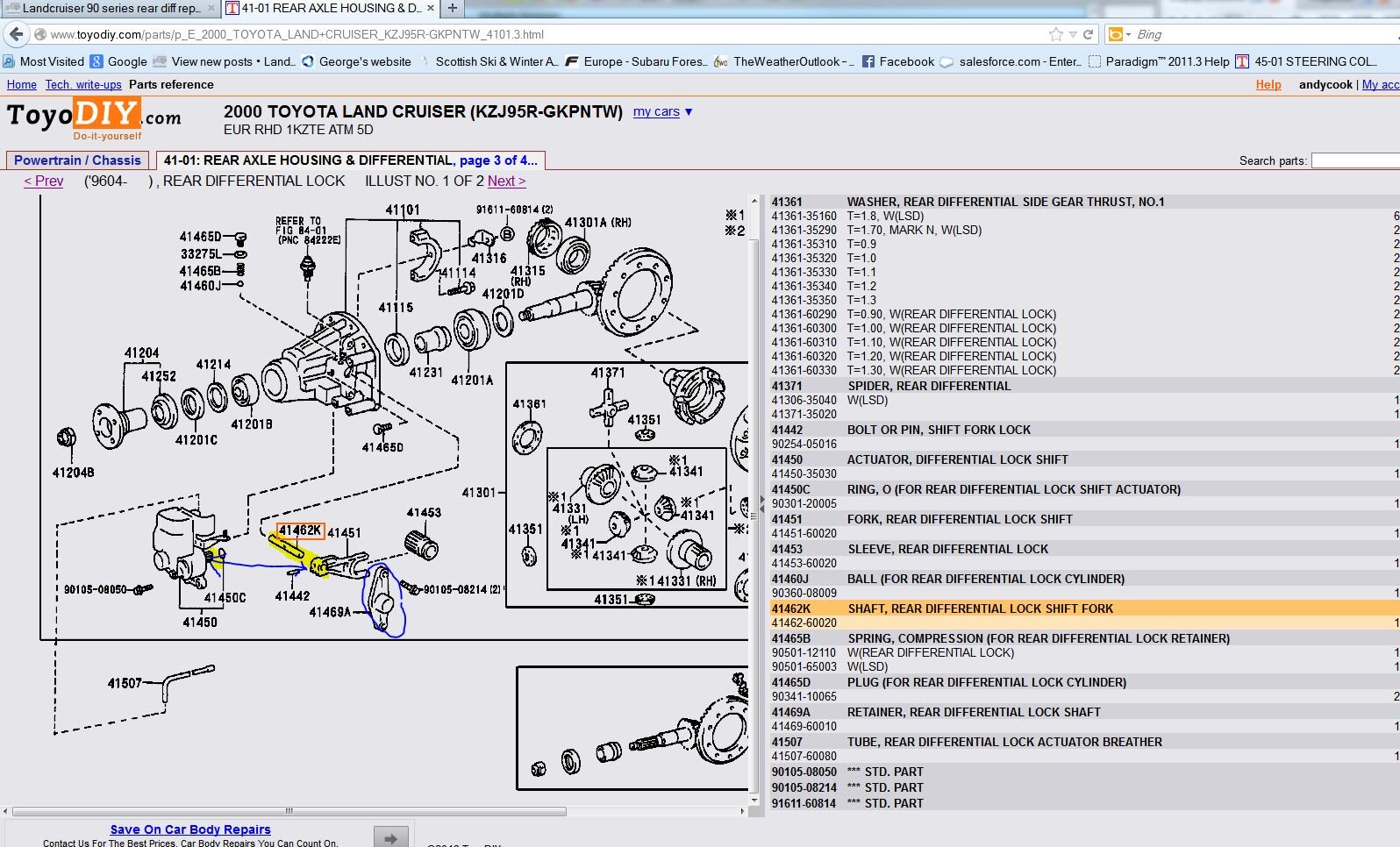Select the 41453 SLEEVE row

pos(1084,549)
